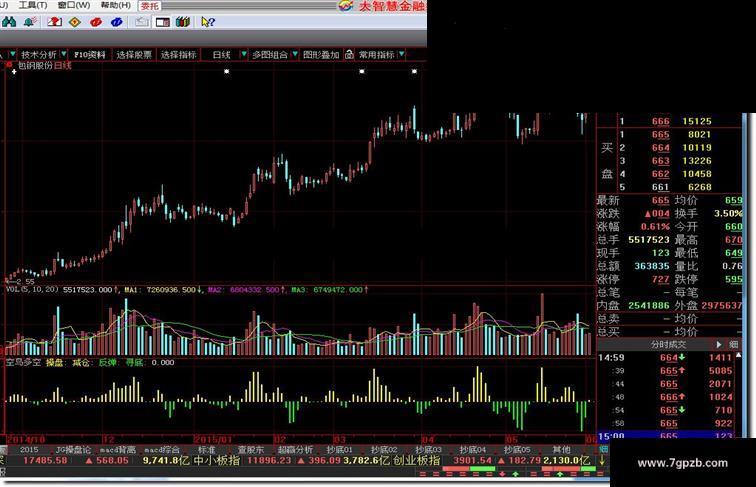Switch to the 抄底03 tab

[x=429, y=449]
